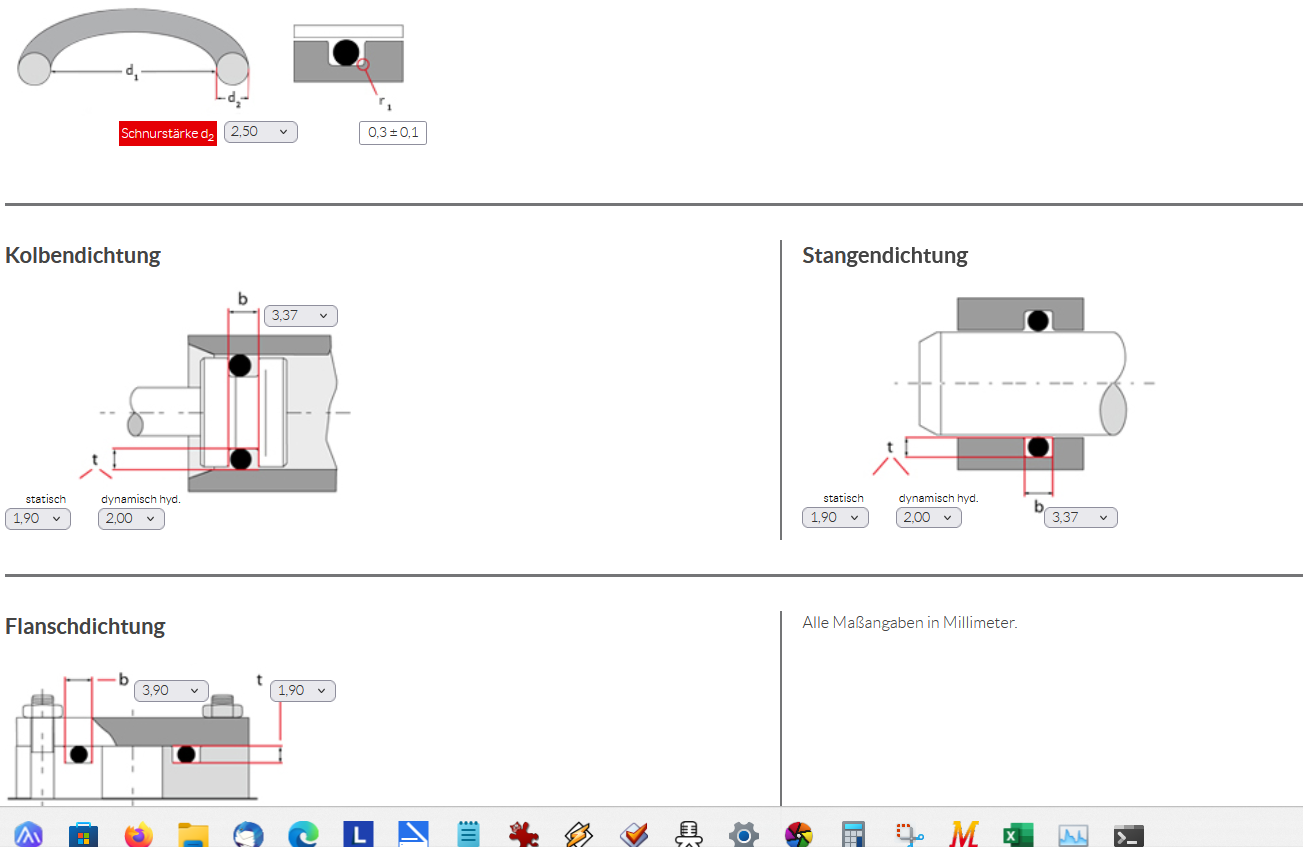
Task: Click the Stangendichtung heading
Action: [x=885, y=255]
